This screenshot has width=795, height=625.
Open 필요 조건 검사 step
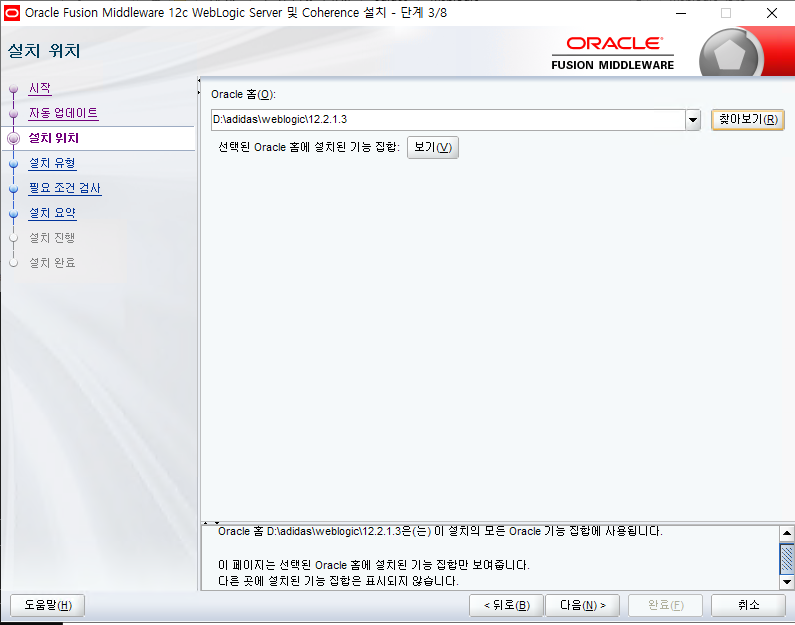tap(65, 188)
